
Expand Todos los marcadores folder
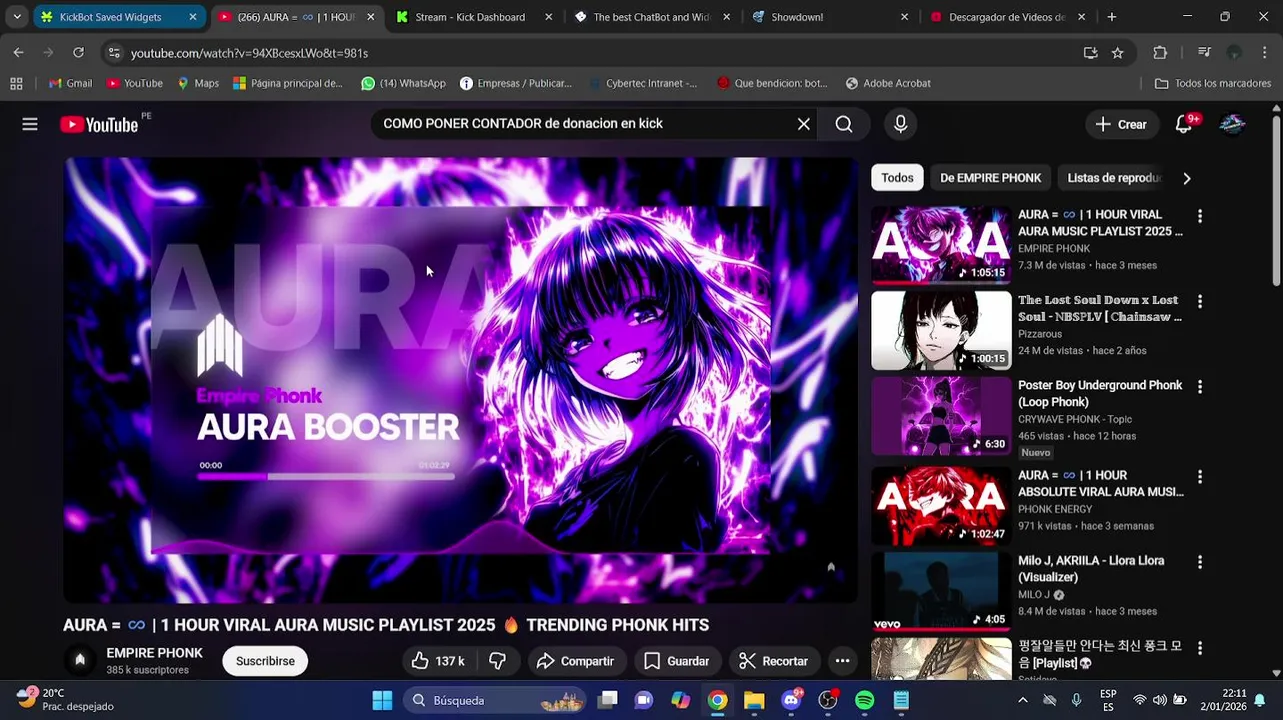[x=1213, y=84]
